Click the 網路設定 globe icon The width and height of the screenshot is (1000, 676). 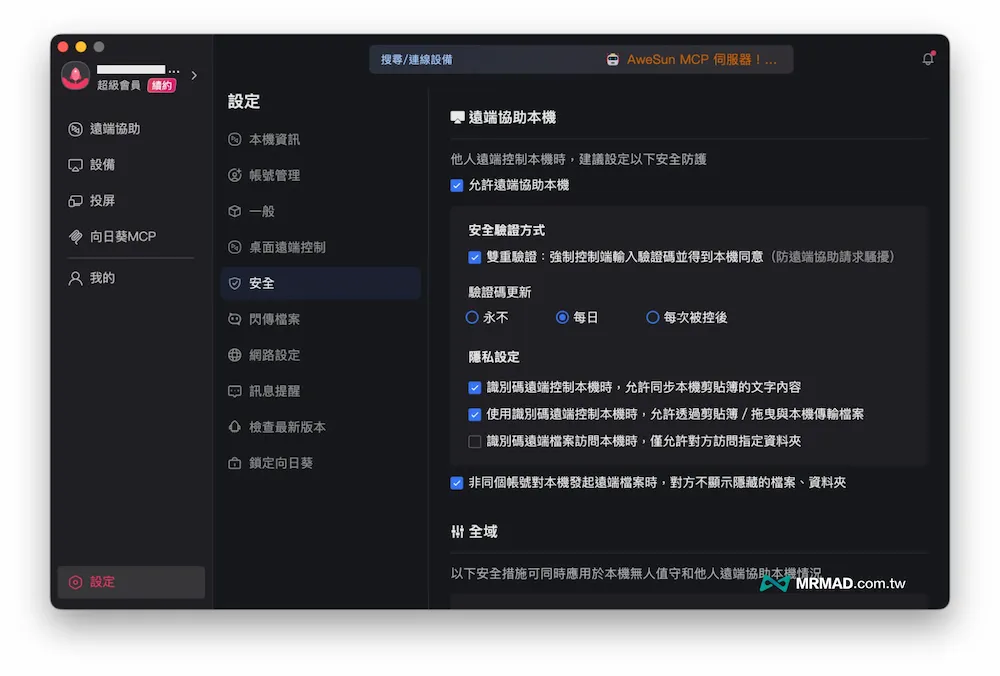[235, 355]
